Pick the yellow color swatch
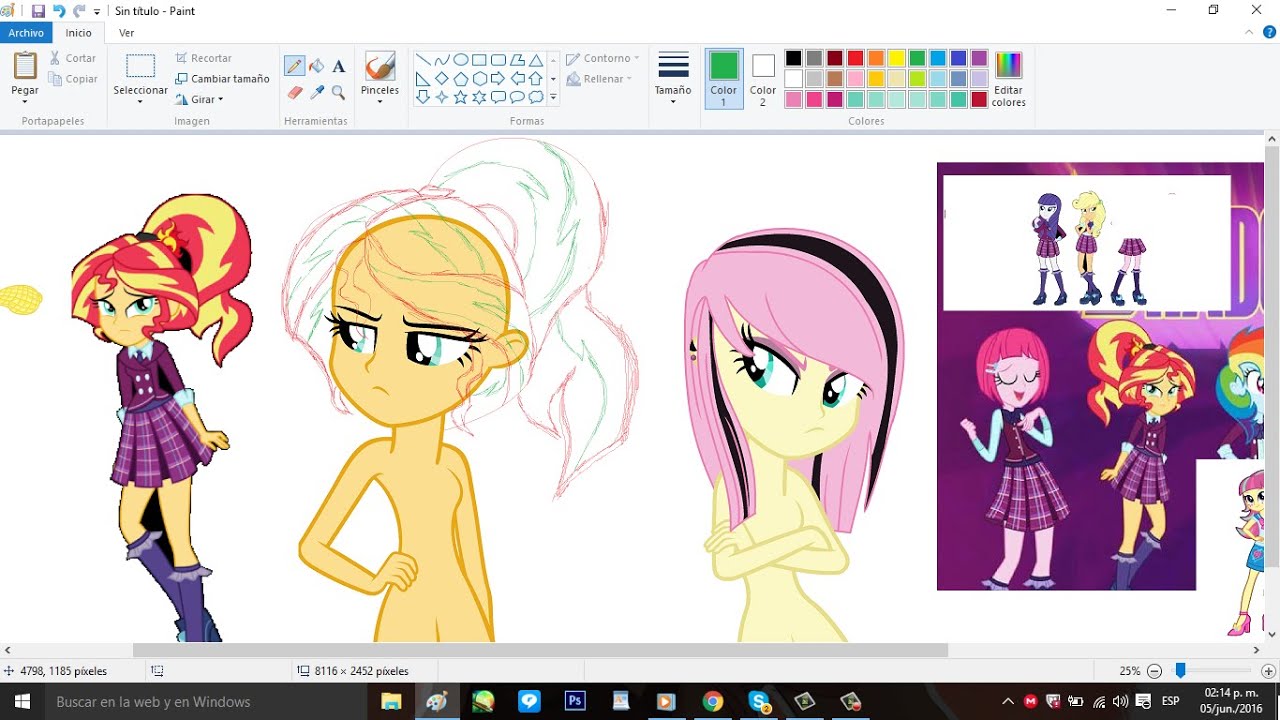The width and height of the screenshot is (1280, 720). coord(897,58)
